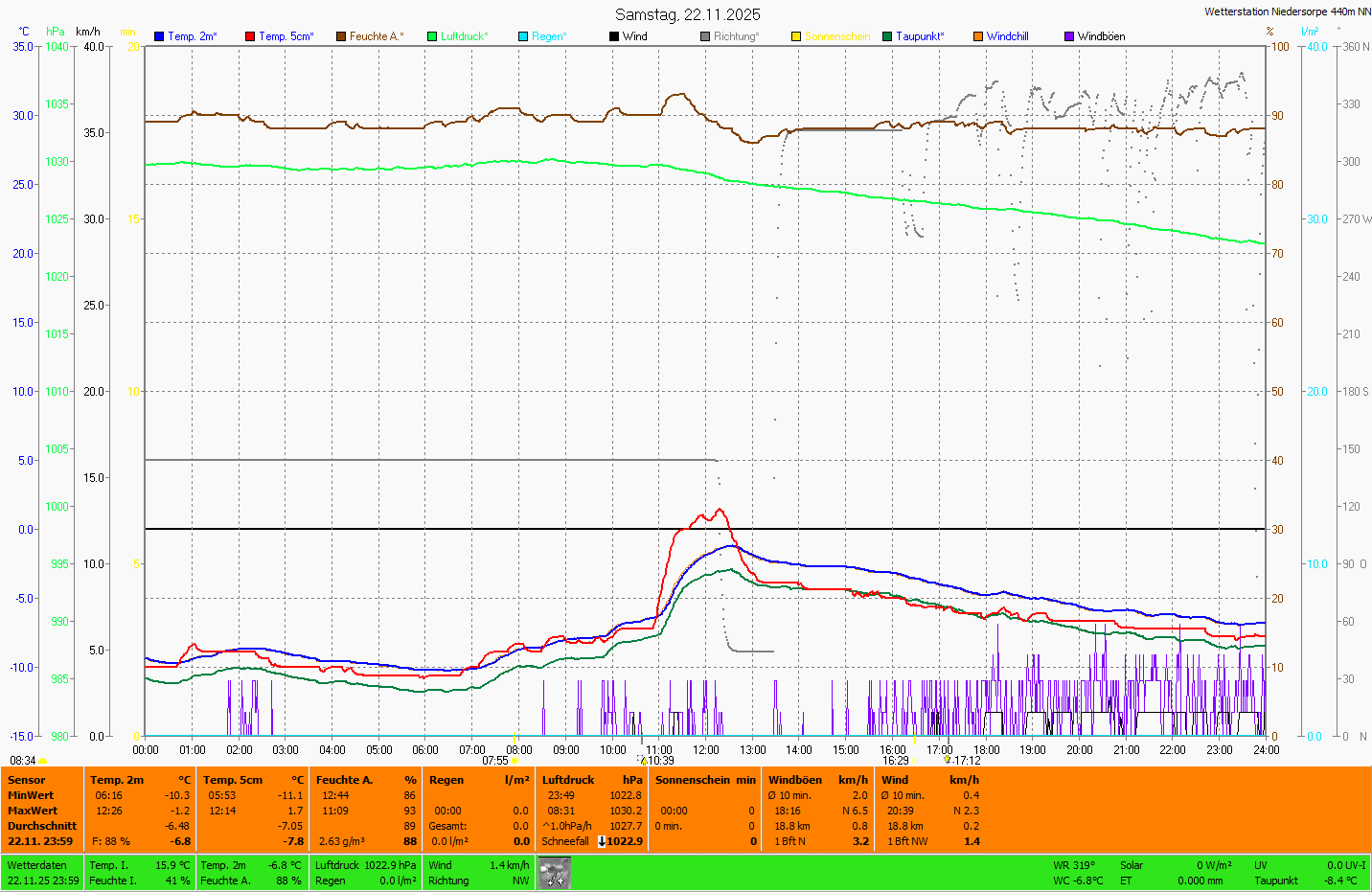Image resolution: width=1372 pixels, height=892 pixels.
Task: Click the 07:55 sunrise marker
Action: point(495,761)
